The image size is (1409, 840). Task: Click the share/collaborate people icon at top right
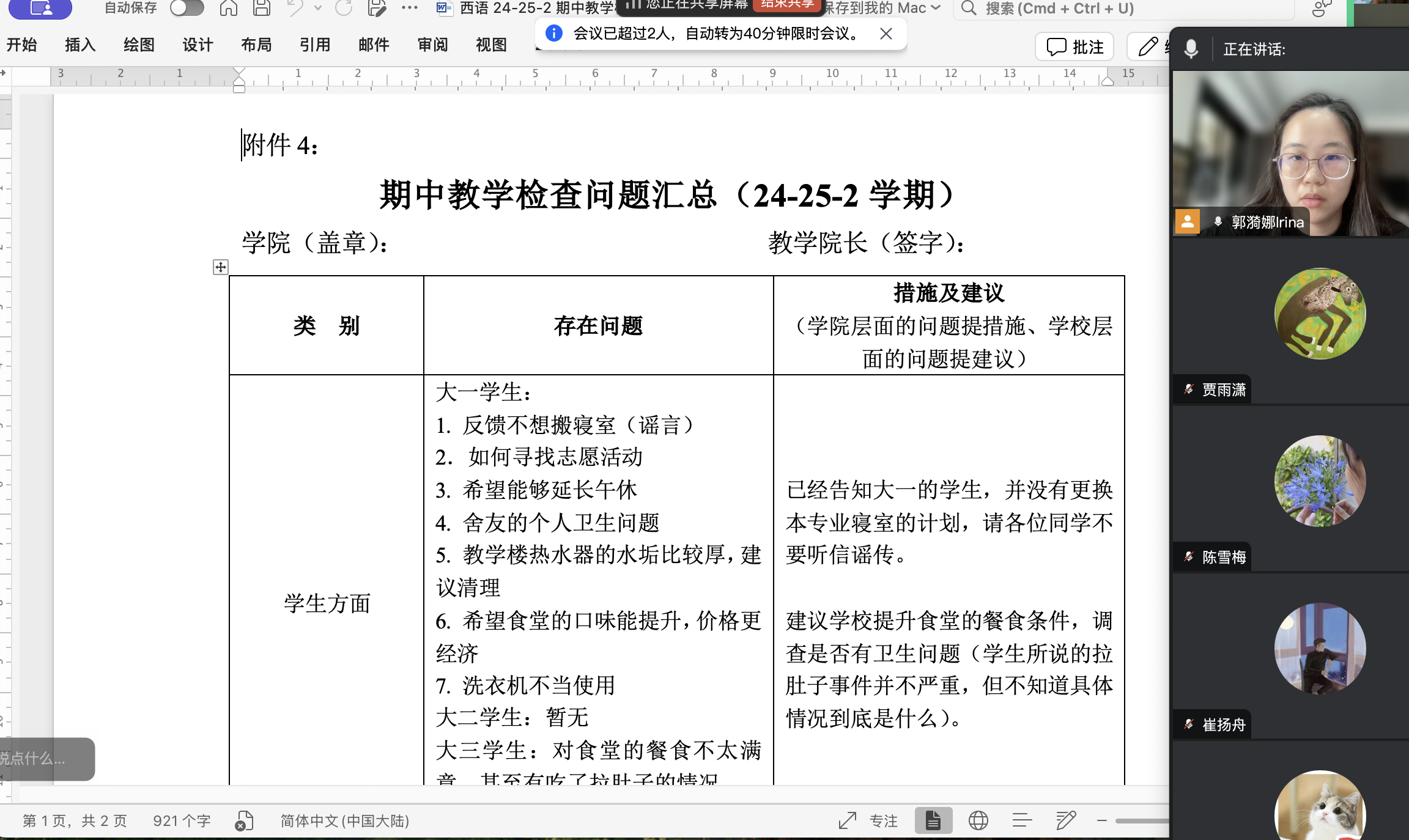pyautogui.click(x=1322, y=8)
